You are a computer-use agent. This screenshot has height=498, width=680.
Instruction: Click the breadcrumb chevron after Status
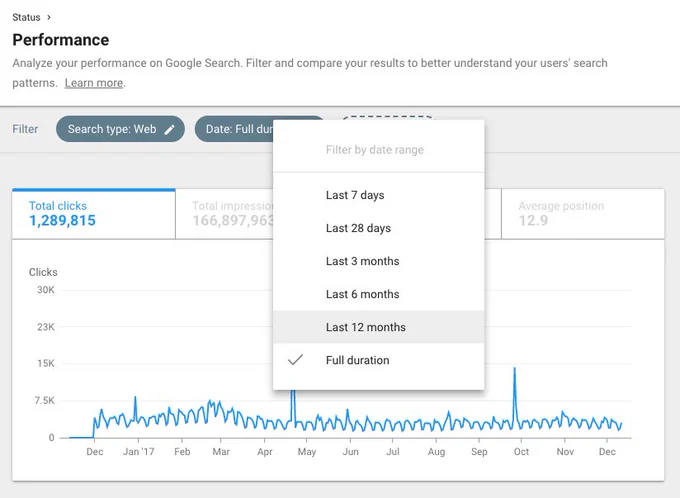click(49, 17)
